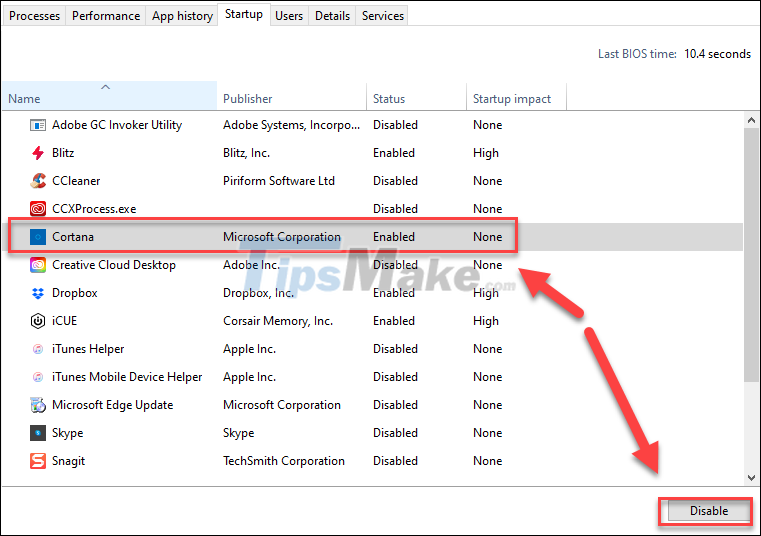Click the iTunes Helper icon
761x536 pixels.
[x=38, y=349]
